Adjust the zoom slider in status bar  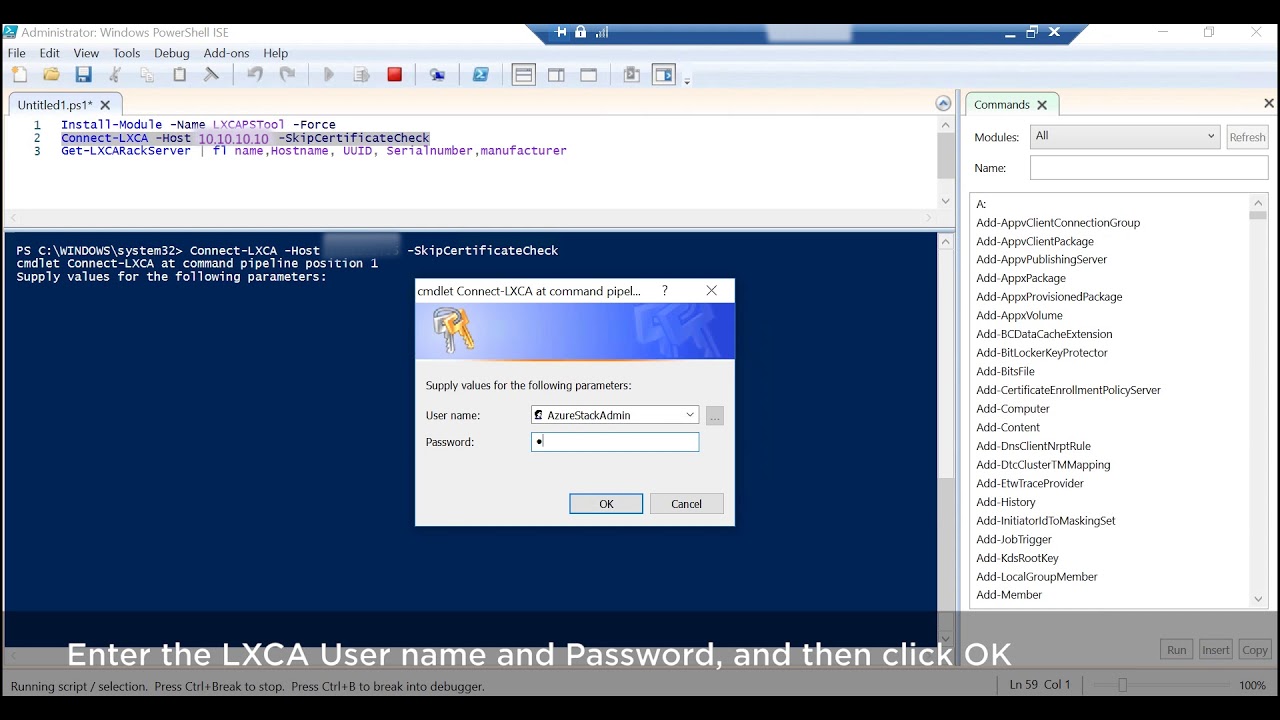[1122, 685]
